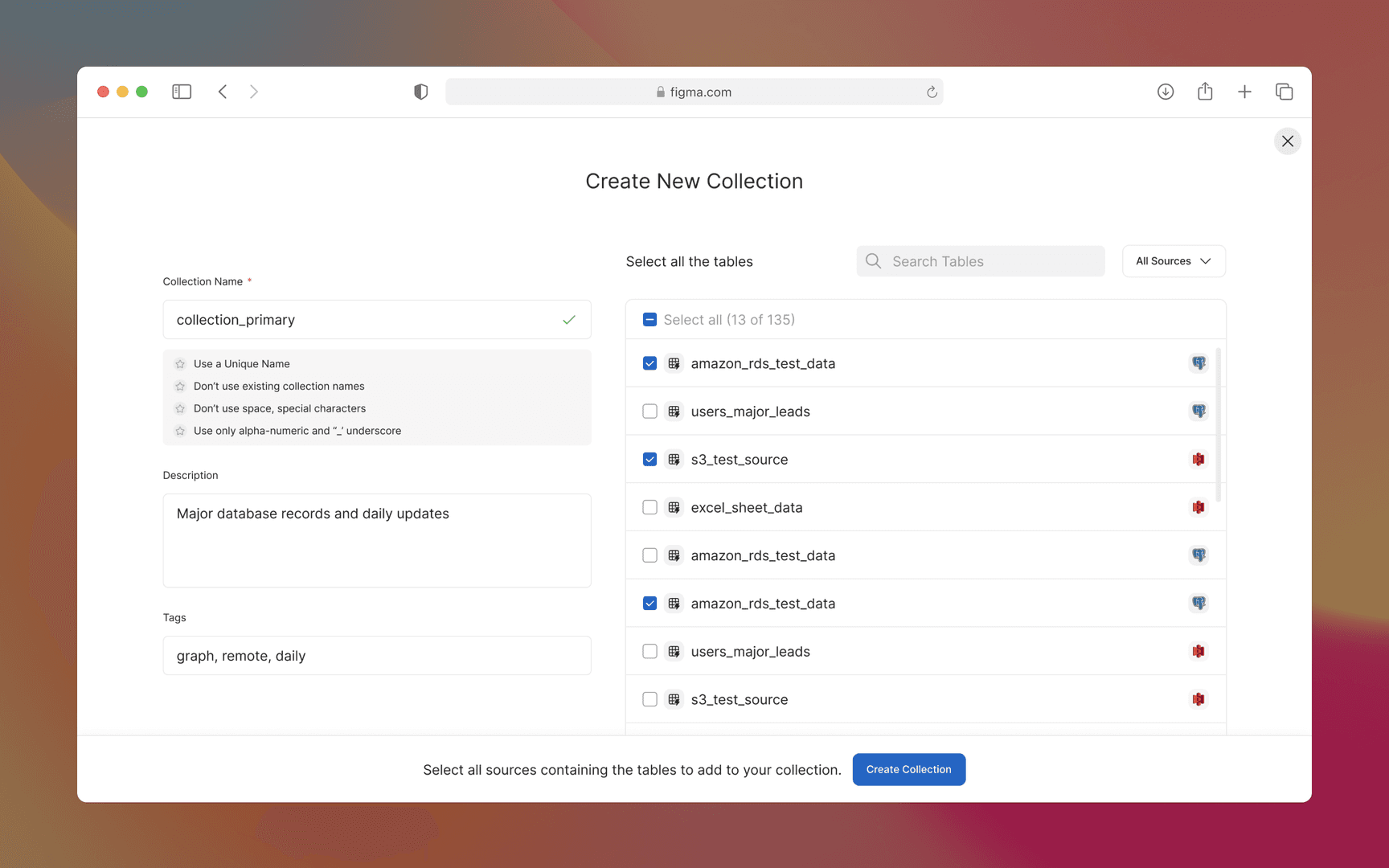Click the search magnifier icon in Search Tables

point(873,260)
